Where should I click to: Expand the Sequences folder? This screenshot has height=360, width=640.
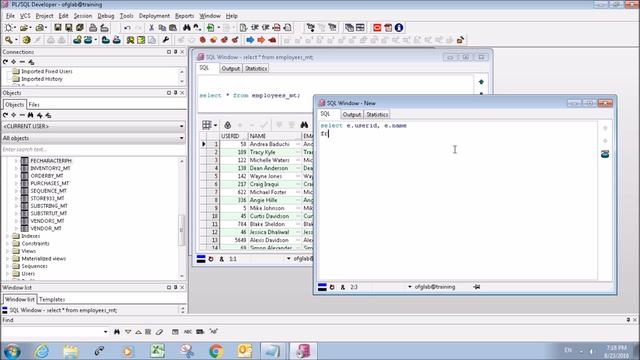[8, 266]
